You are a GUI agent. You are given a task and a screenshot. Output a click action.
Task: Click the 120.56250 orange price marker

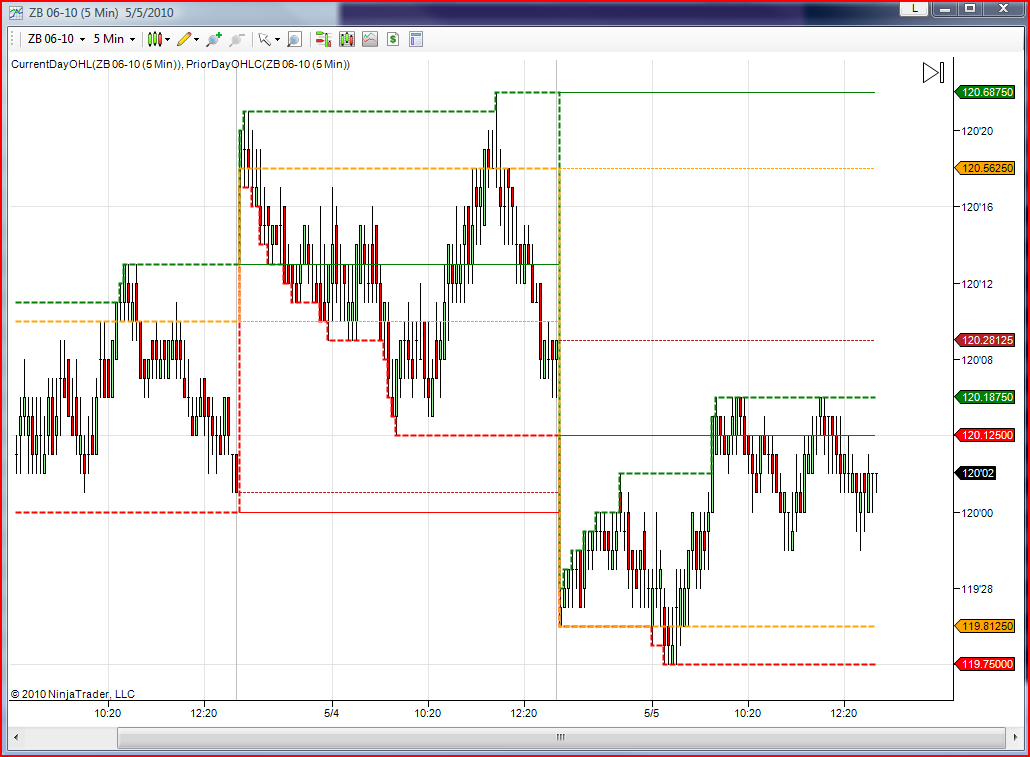tap(985, 168)
